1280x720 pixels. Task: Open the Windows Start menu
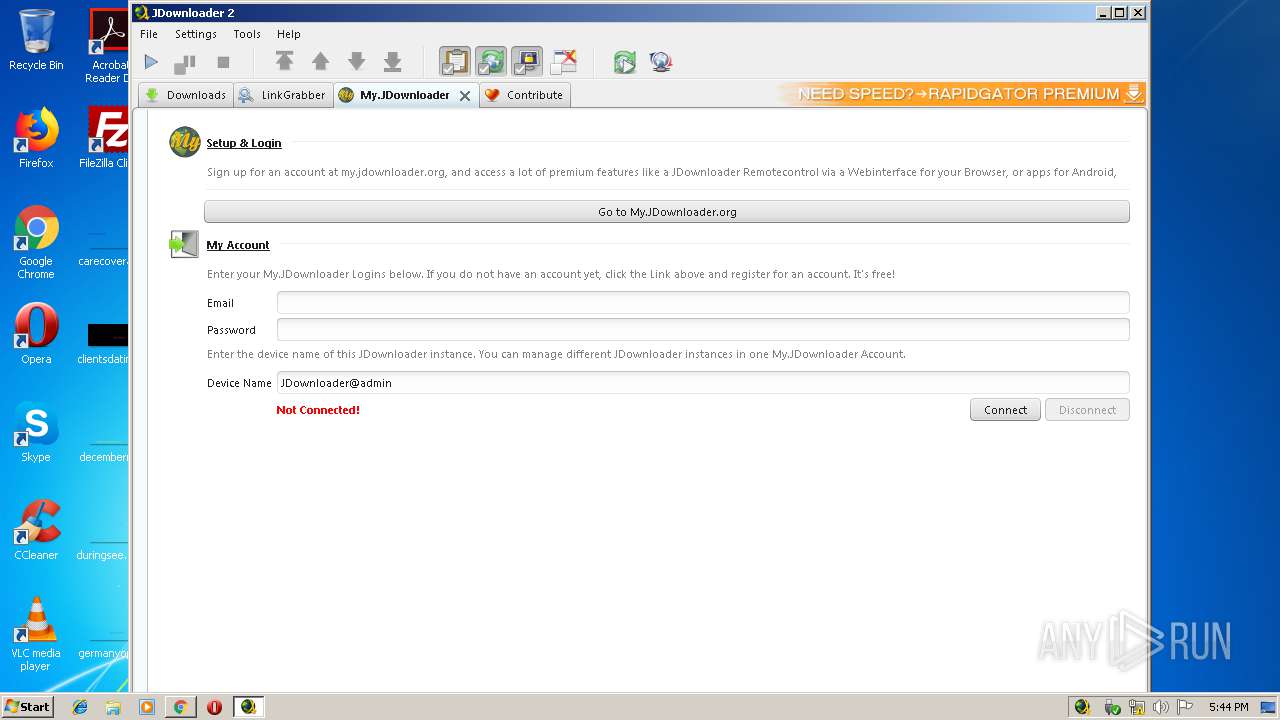[27, 706]
